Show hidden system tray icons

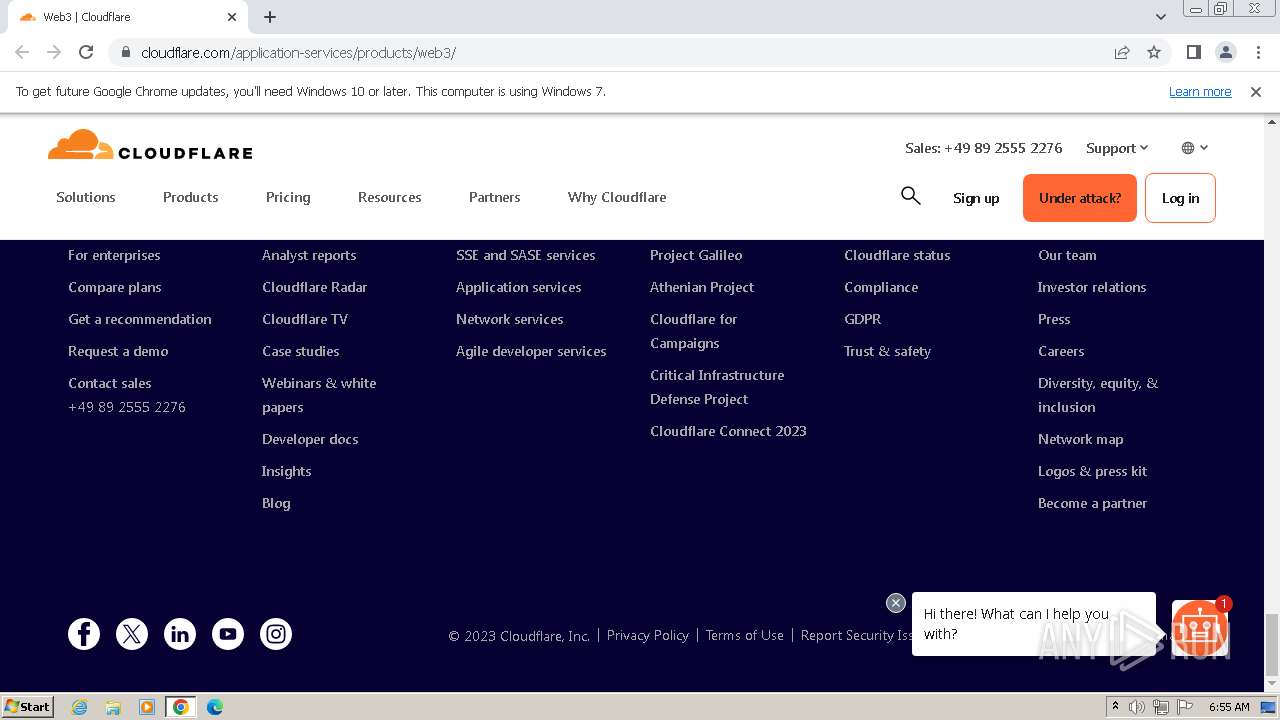(x=1114, y=707)
